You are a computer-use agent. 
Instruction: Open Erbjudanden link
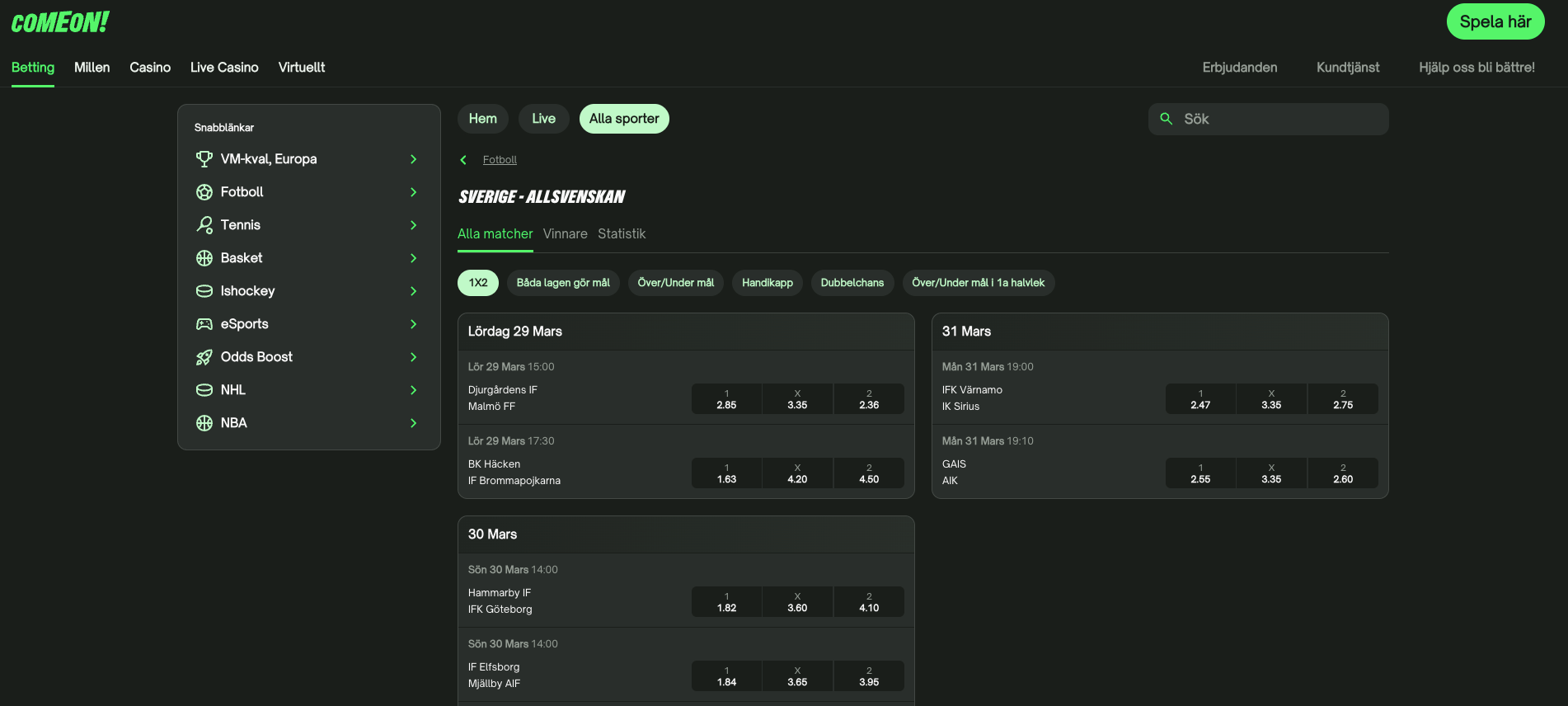tap(1240, 68)
